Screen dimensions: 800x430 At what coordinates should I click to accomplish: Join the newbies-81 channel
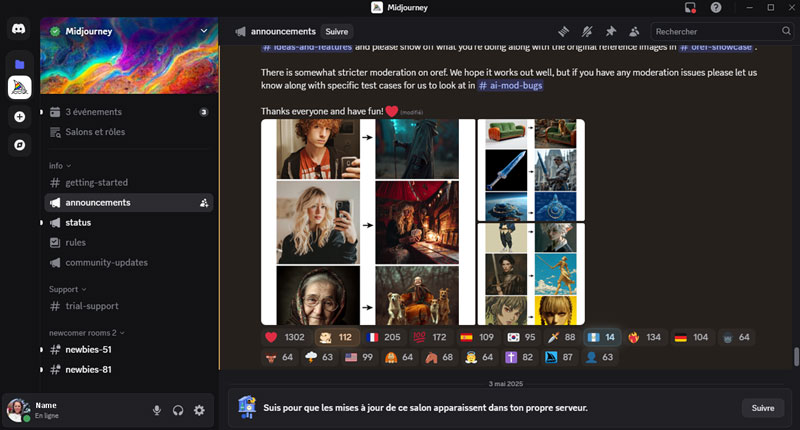click(129, 370)
